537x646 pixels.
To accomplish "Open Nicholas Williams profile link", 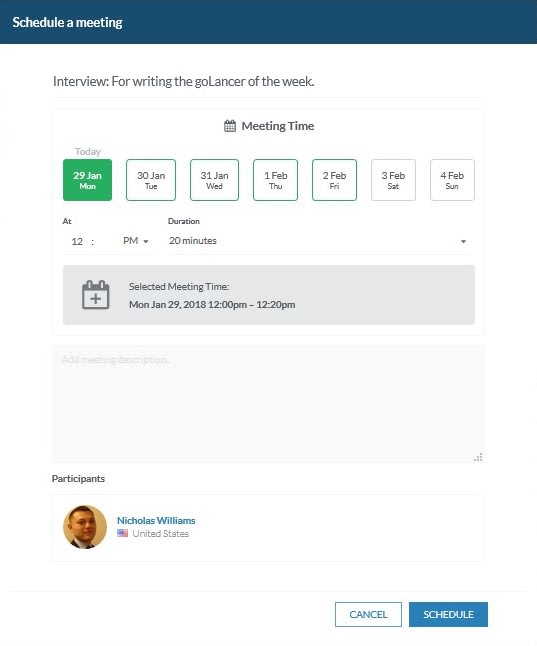I will point(156,520).
